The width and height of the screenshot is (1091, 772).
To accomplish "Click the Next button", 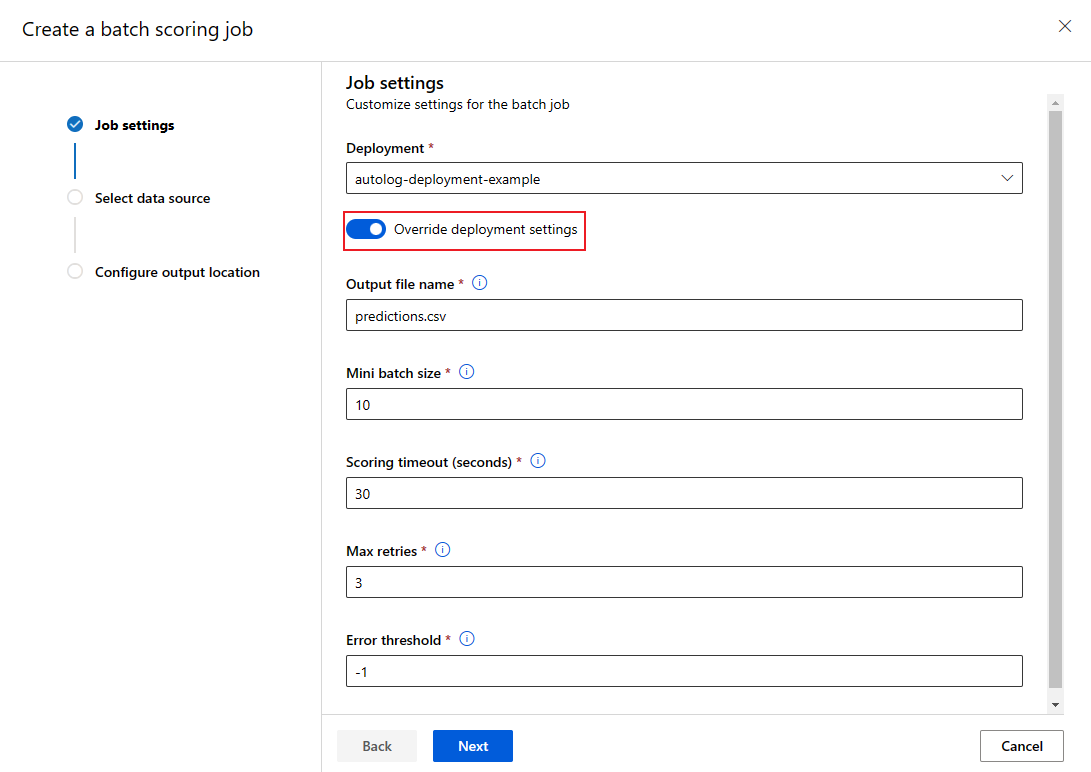I will click(472, 745).
